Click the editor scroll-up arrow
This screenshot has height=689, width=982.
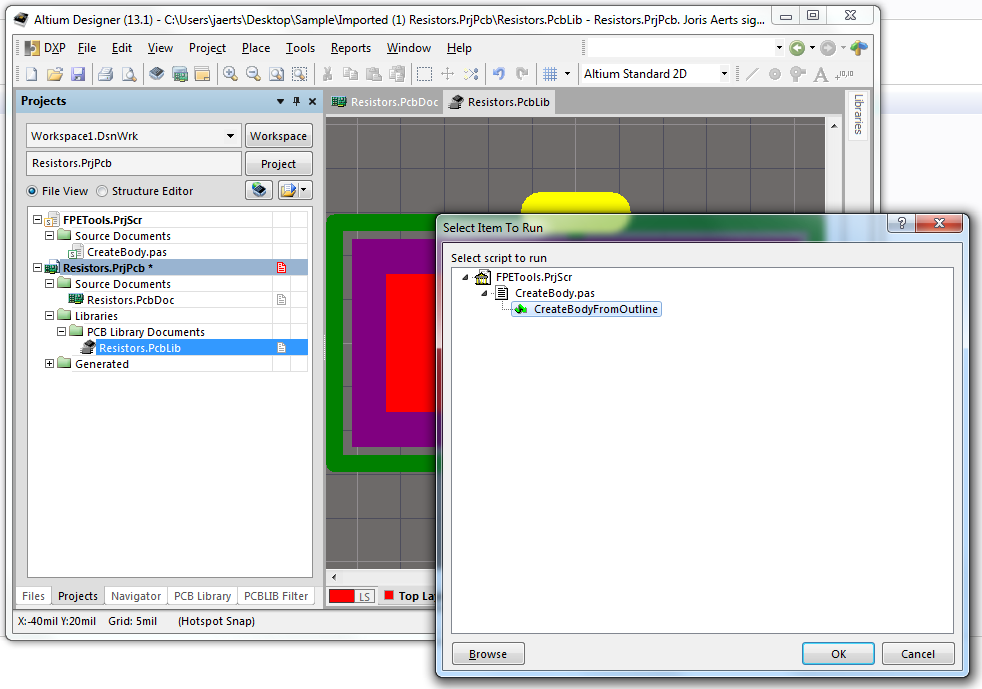pyautogui.click(x=834, y=126)
